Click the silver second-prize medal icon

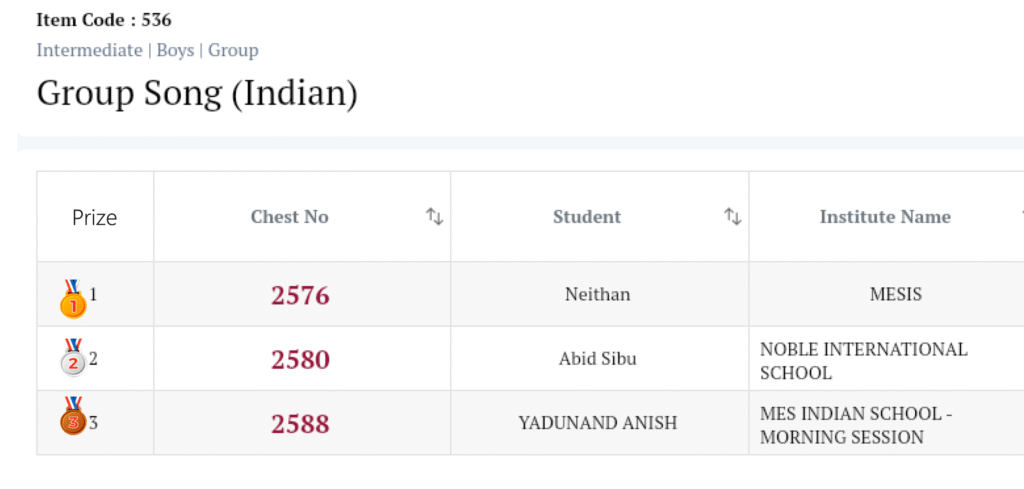coord(73,359)
